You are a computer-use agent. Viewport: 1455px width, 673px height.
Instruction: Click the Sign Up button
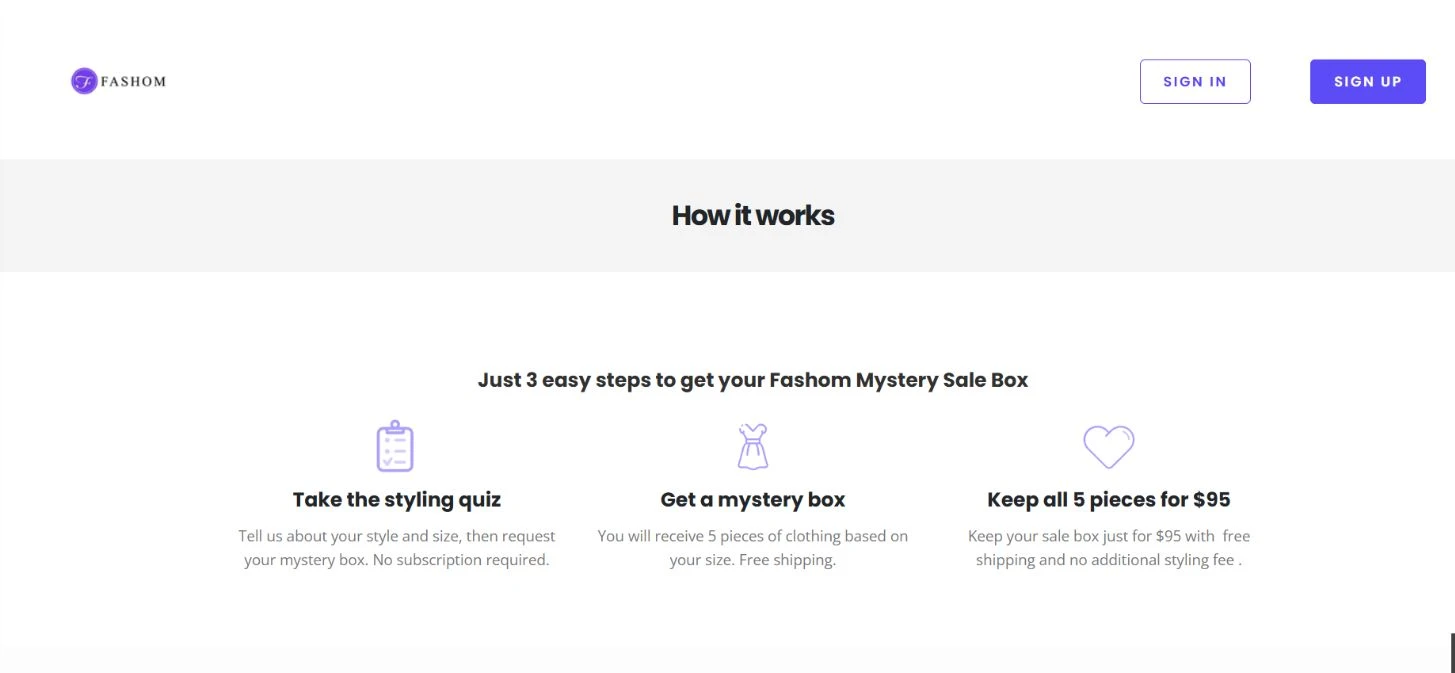point(1368,82)
